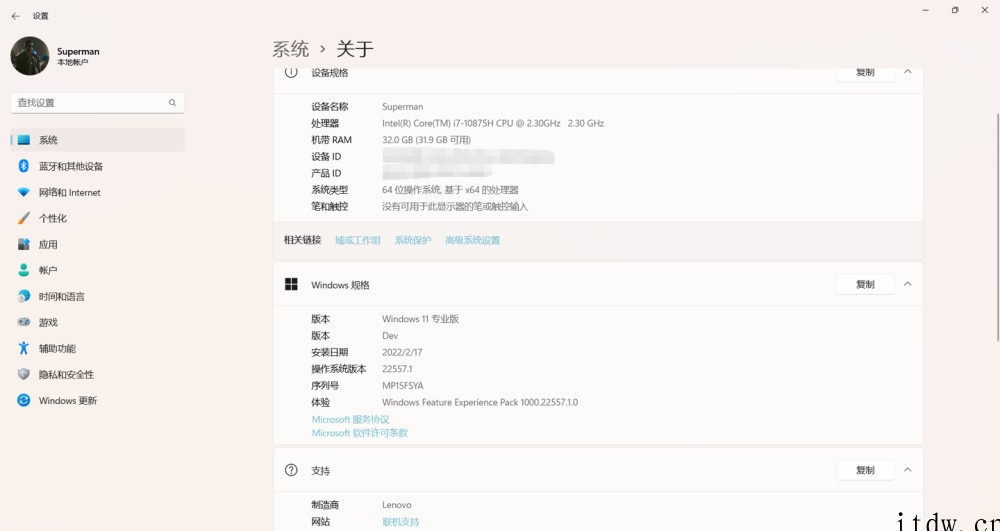Select install date 2022/2/17

point(402,353)
